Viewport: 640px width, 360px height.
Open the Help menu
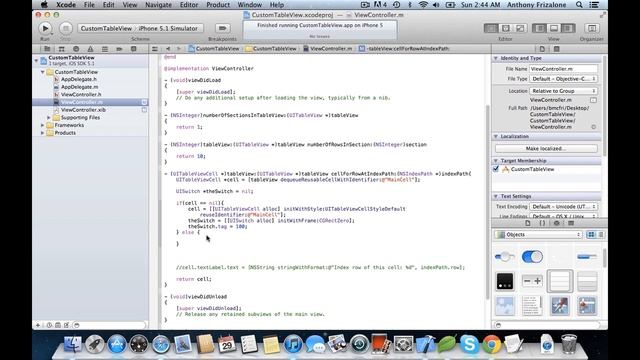pos(277,5)
